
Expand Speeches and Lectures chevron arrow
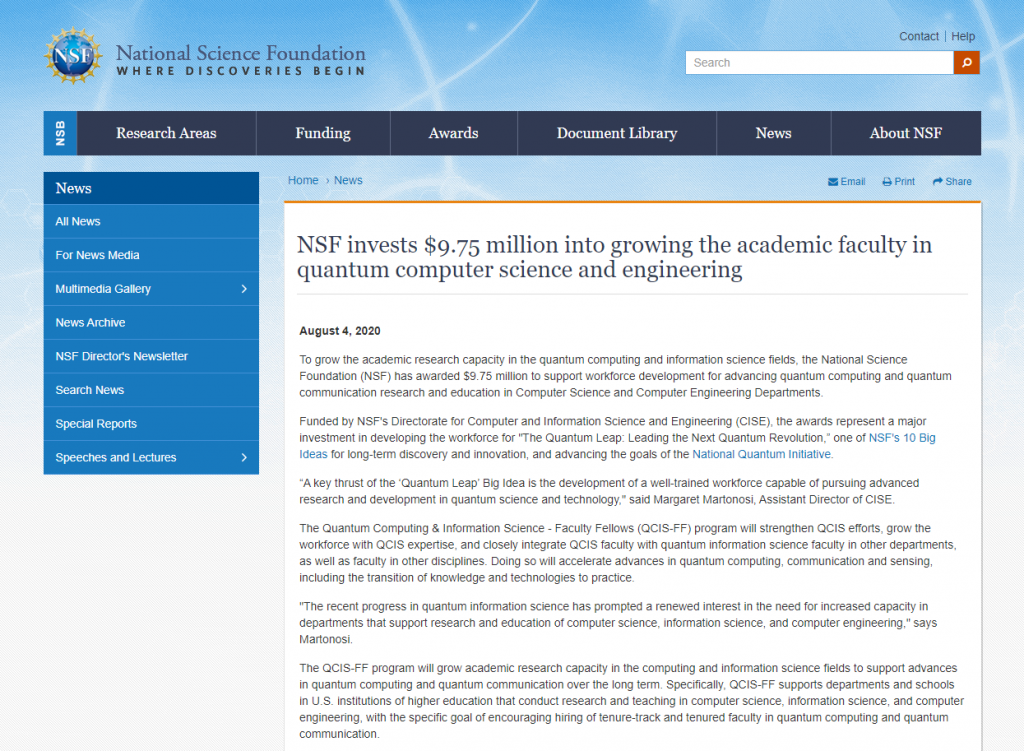pos(244,457)
